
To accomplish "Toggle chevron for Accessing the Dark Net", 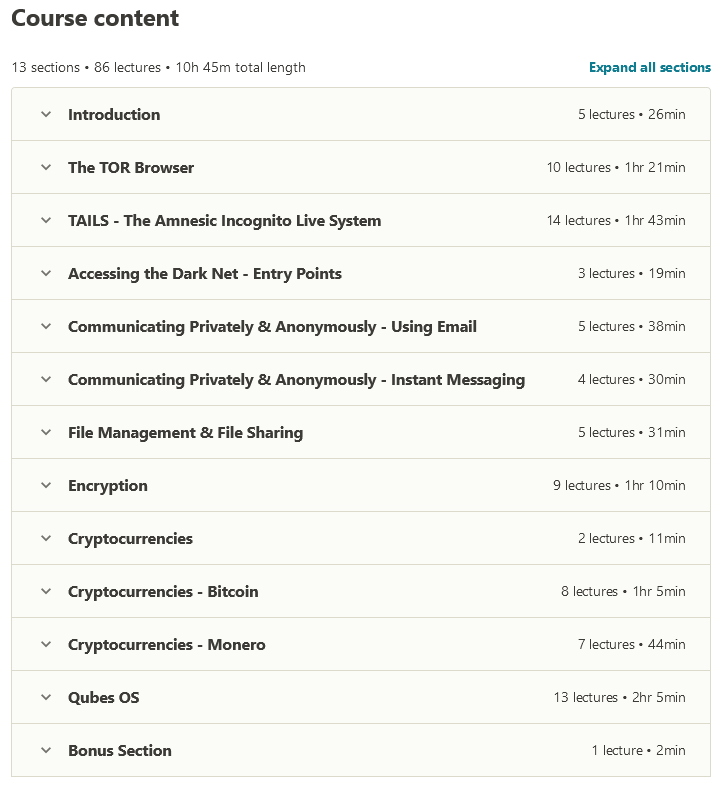I will [x=45, y=274].
